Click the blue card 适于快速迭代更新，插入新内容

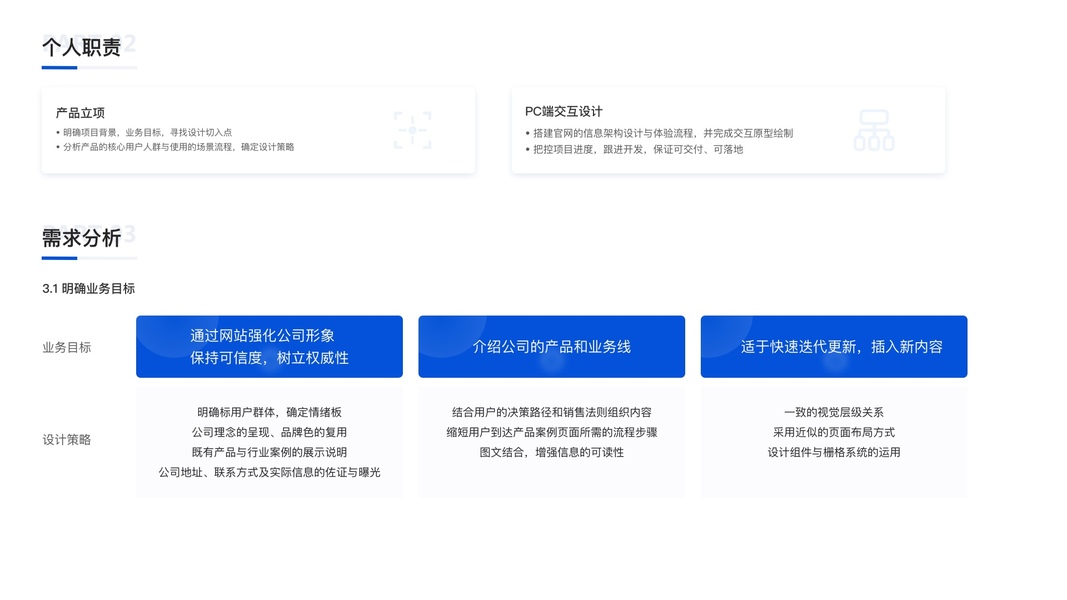(834, 346)
